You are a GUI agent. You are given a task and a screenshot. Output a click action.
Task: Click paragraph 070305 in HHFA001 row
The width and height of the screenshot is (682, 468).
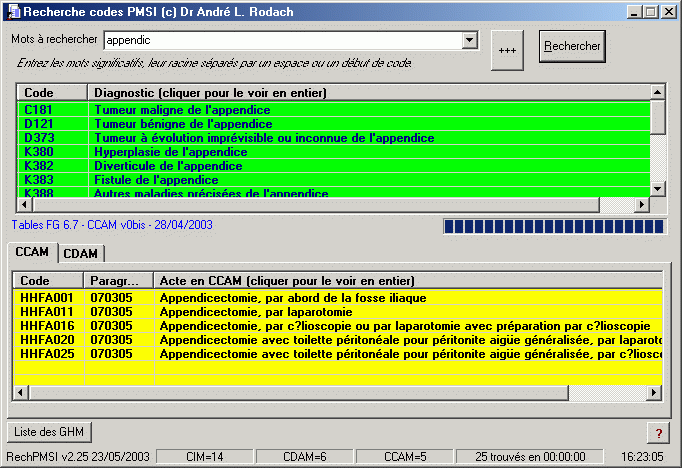pos(111,298)
